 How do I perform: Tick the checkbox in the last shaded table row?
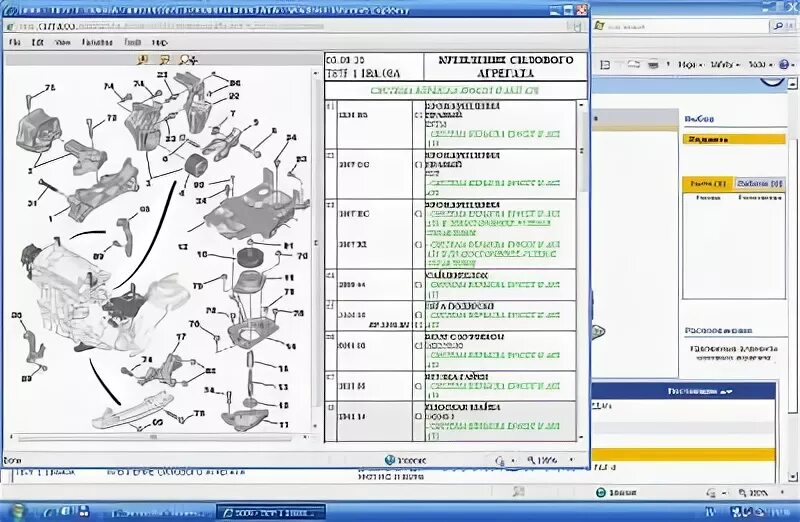click(x=418, y=416)
